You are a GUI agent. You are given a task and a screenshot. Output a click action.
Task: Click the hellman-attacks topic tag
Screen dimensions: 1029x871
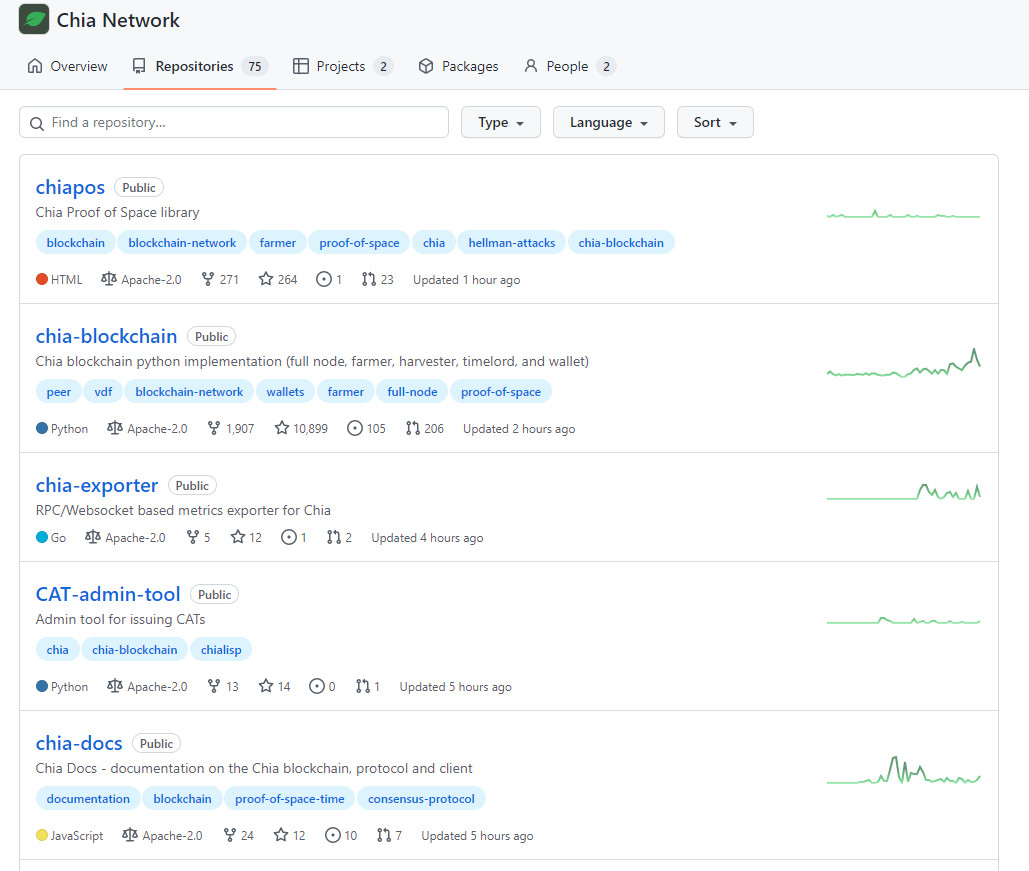click(x=512, y=243)
